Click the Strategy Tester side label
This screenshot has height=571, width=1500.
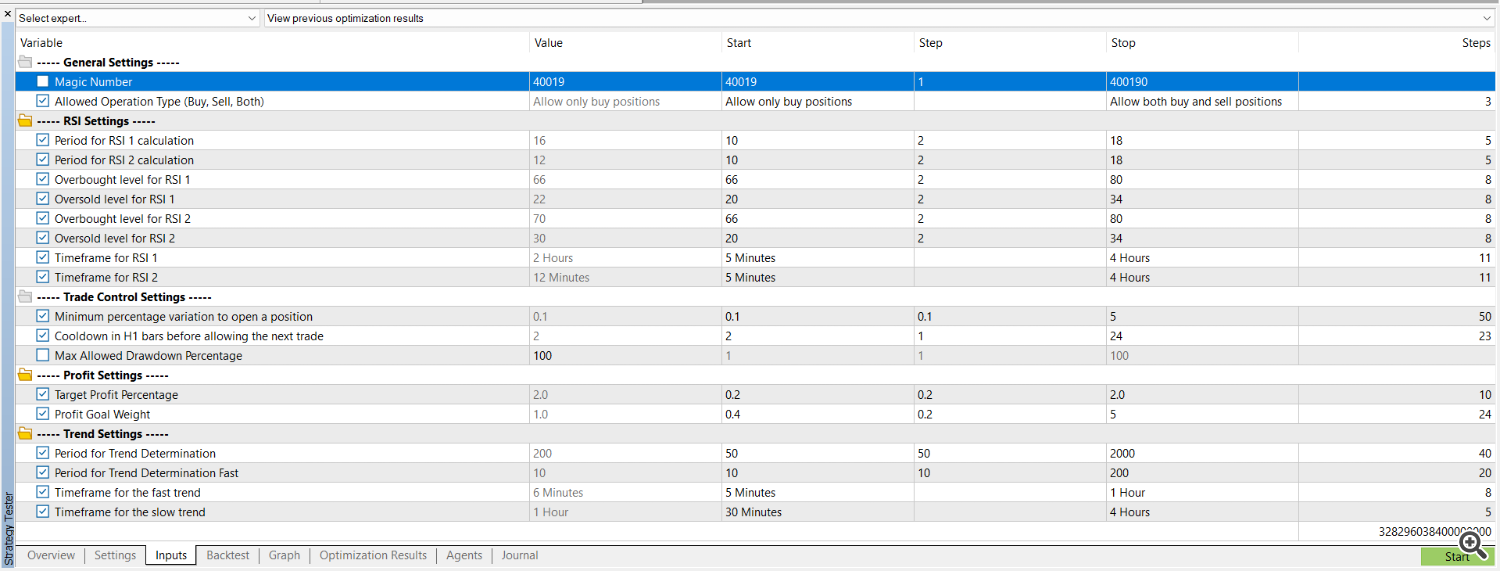coord(8,529)
